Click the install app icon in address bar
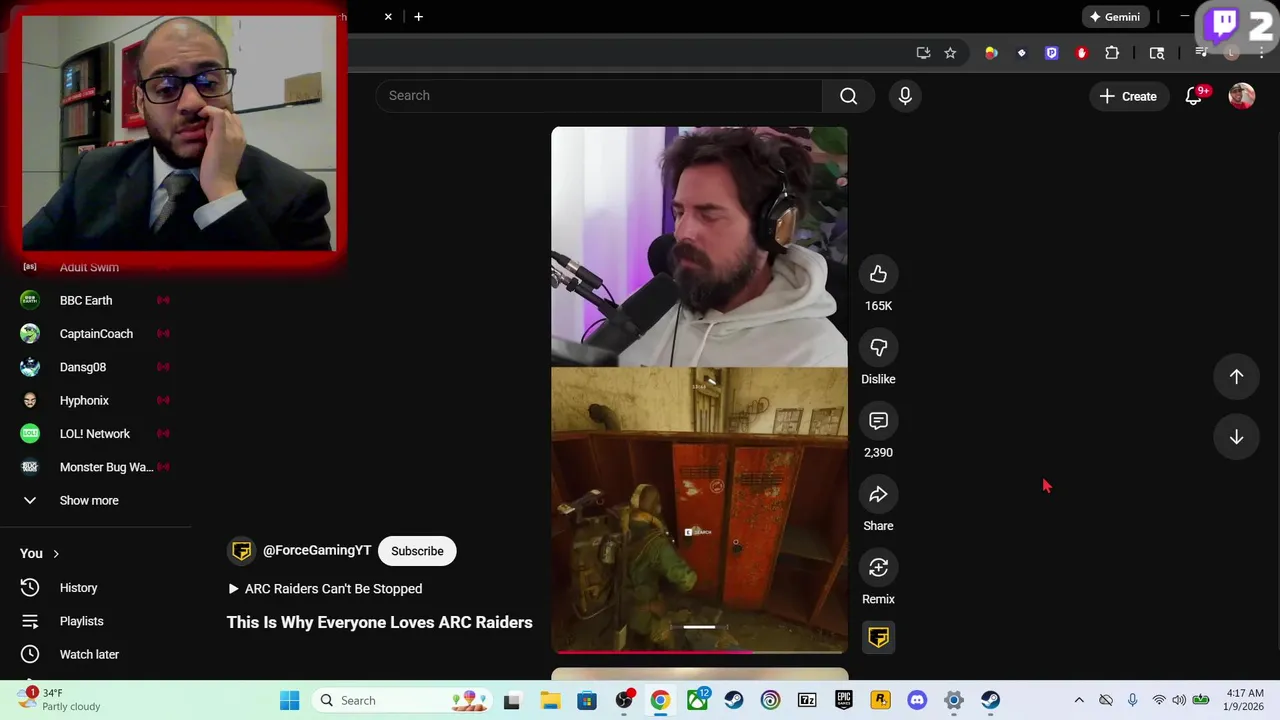1280x720 pixels. pos(923,53)
